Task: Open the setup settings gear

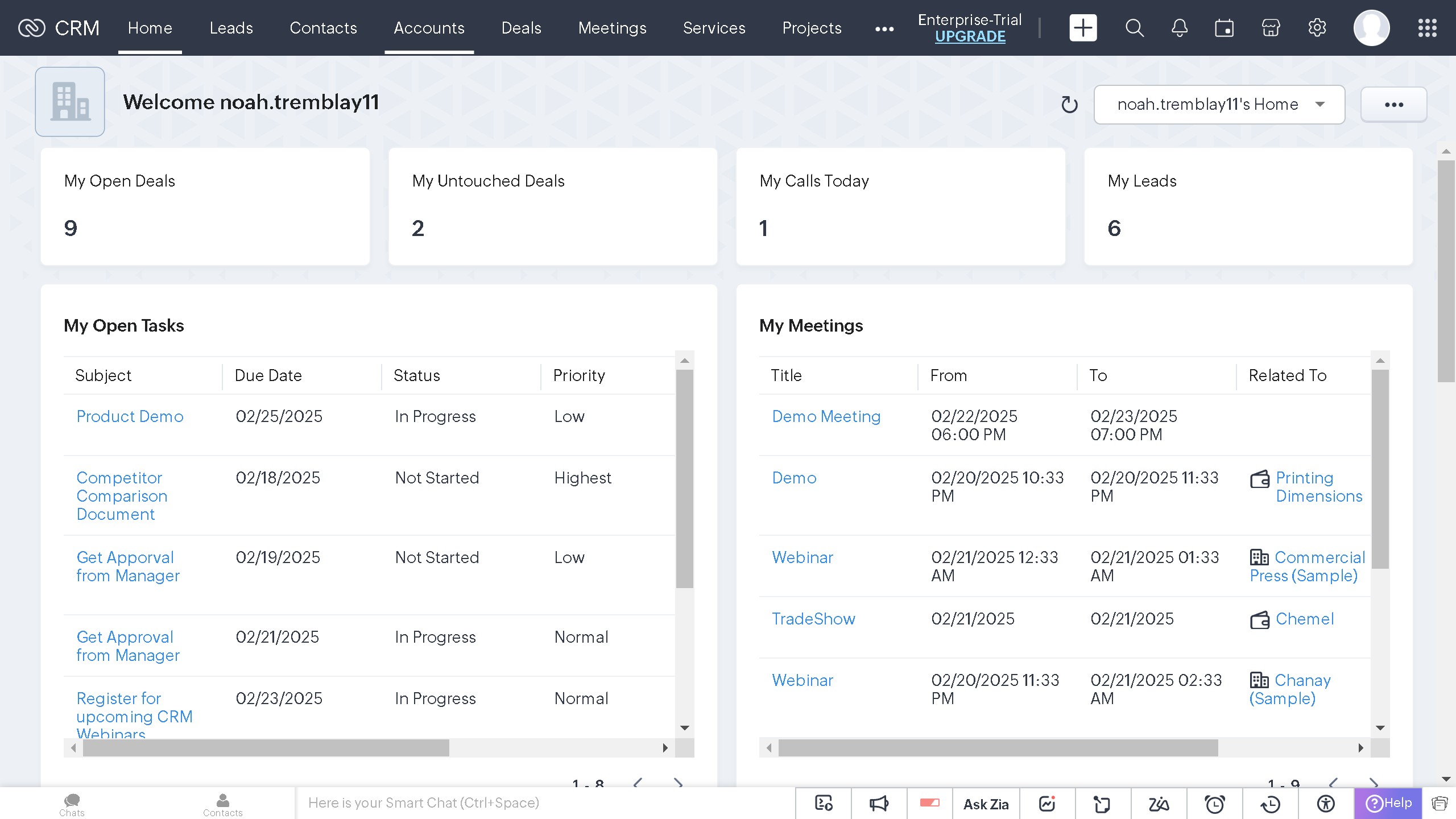Action: [x=1317, y=28]
